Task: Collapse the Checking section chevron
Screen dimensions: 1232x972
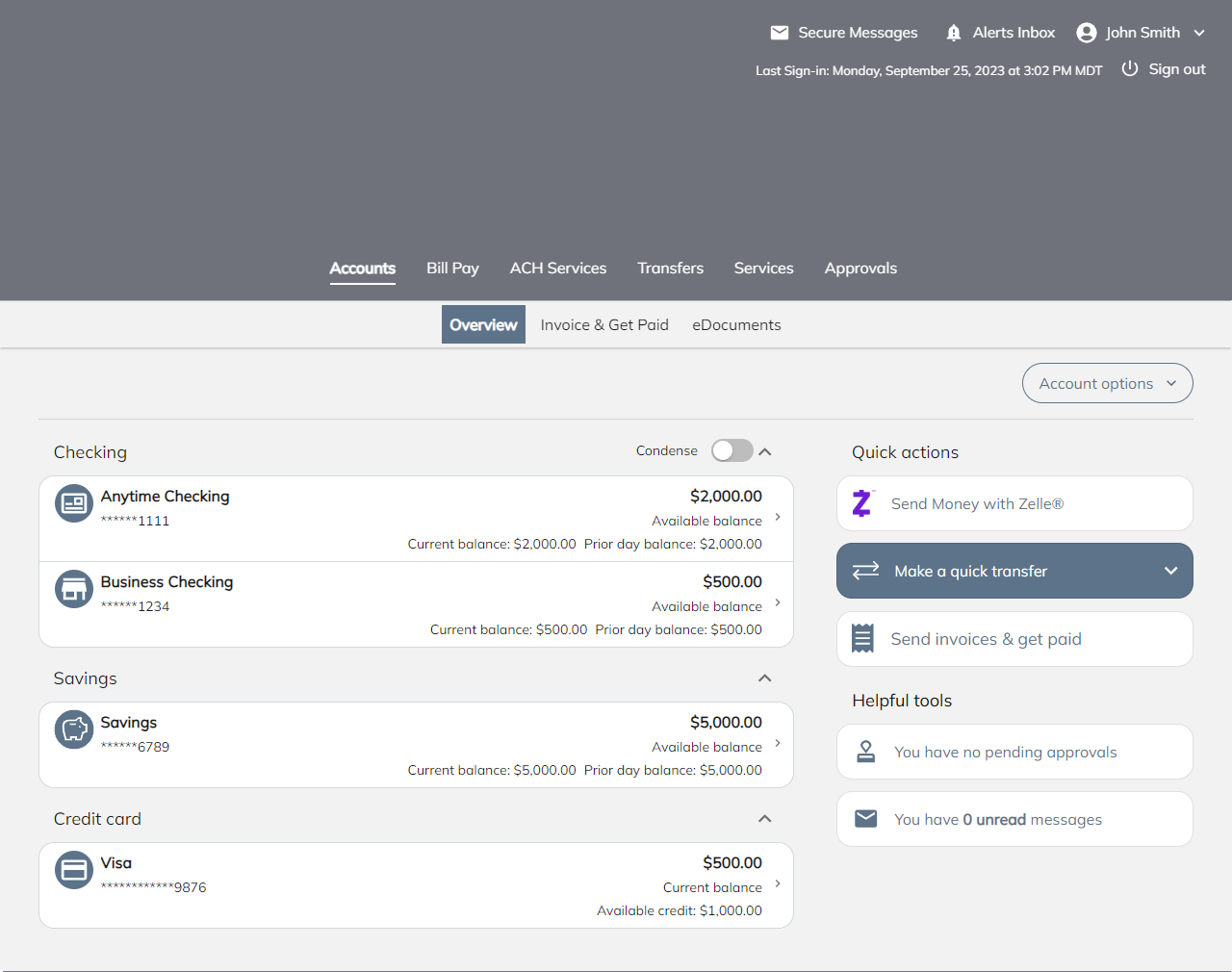Action: (x=765, y=451)
